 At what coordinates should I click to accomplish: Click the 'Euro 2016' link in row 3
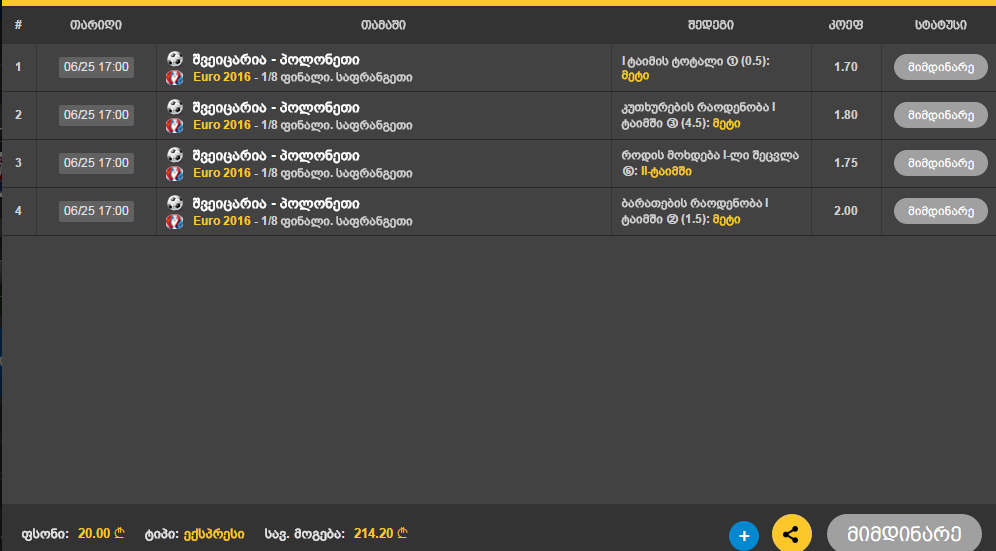(x=222, y=173)
